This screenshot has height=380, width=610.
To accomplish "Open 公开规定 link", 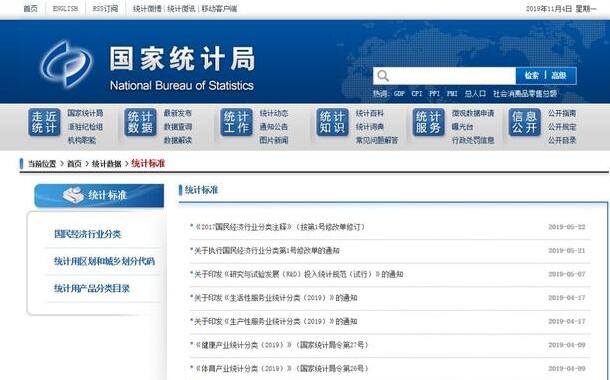I will pyautogui.click(x=562, y=127).
